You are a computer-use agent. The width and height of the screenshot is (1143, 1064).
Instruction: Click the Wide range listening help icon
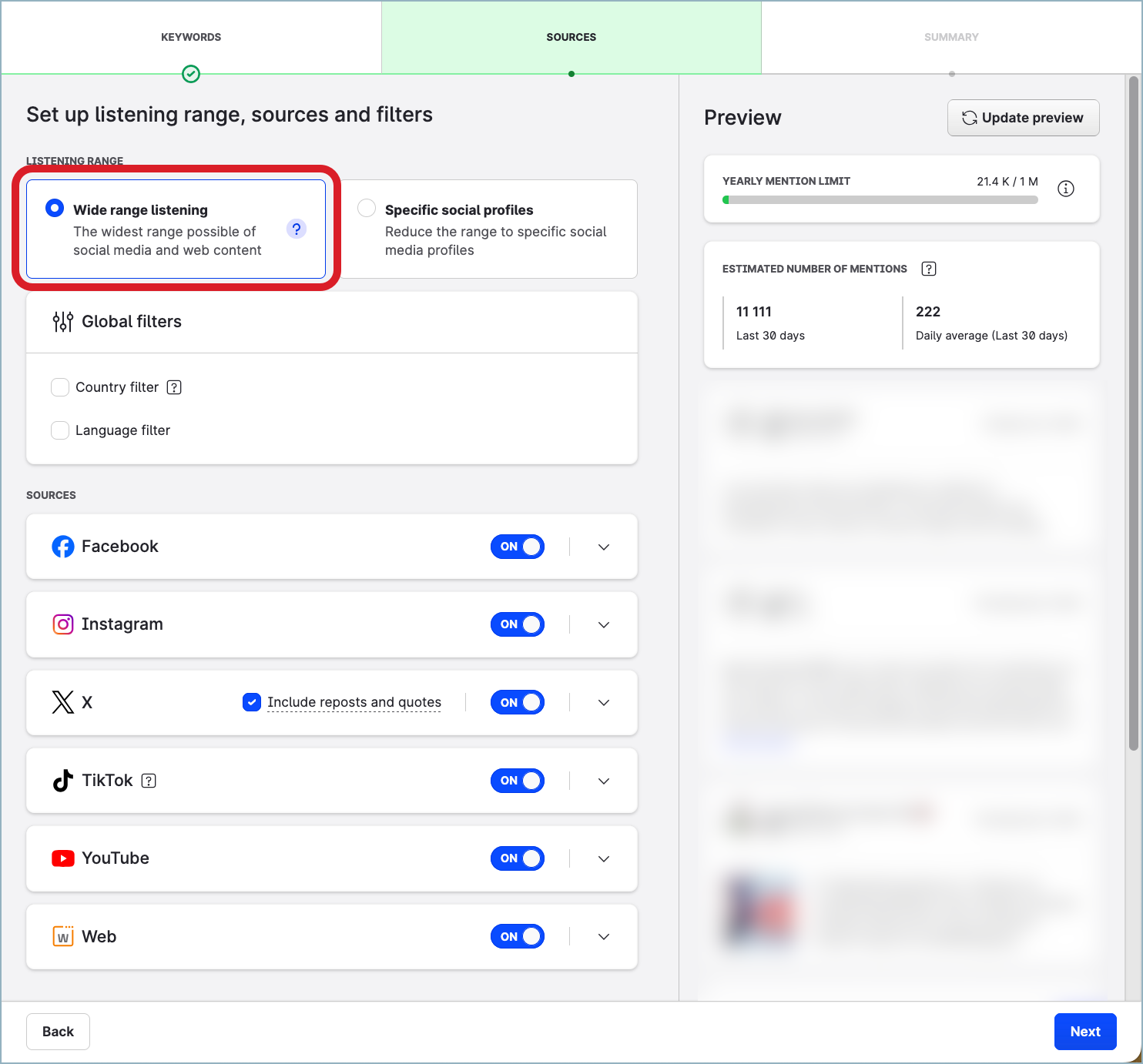pyautogui.click(x=297, y=229)
